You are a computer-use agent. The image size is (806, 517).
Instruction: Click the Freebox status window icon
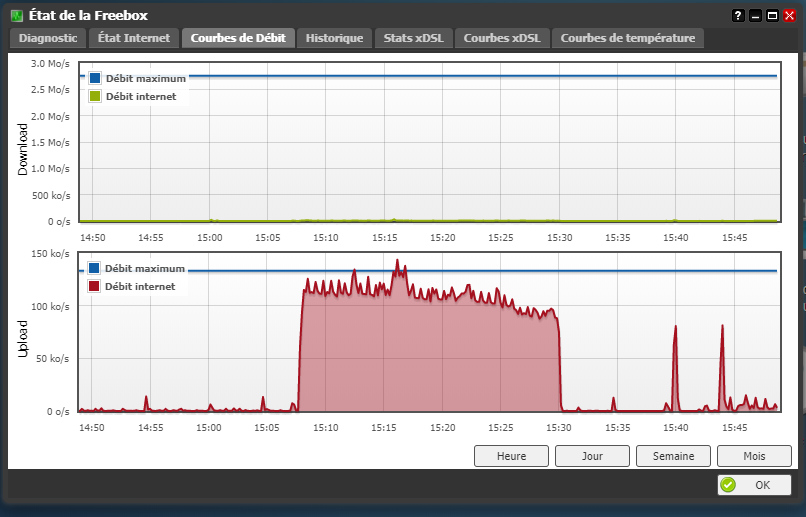point(17,15)
